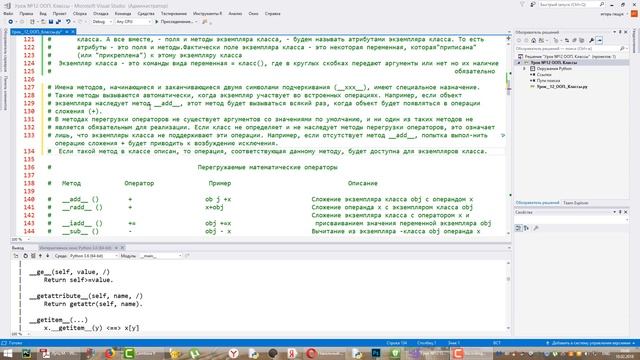Open the Windows Start button
Viewport: 640px width, 360px height.
[7, 353]
